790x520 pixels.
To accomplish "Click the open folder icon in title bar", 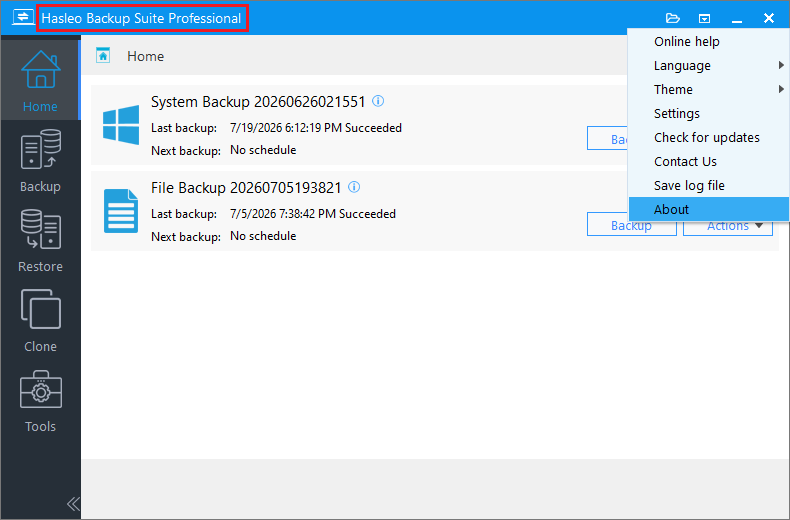I will [673, 19].
